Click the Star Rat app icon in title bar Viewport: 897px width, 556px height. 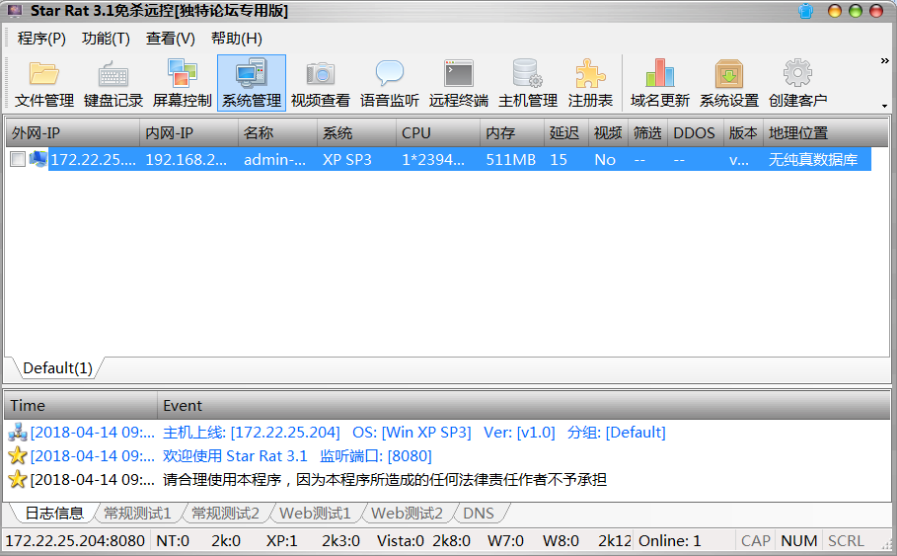(x=14, y=11)
